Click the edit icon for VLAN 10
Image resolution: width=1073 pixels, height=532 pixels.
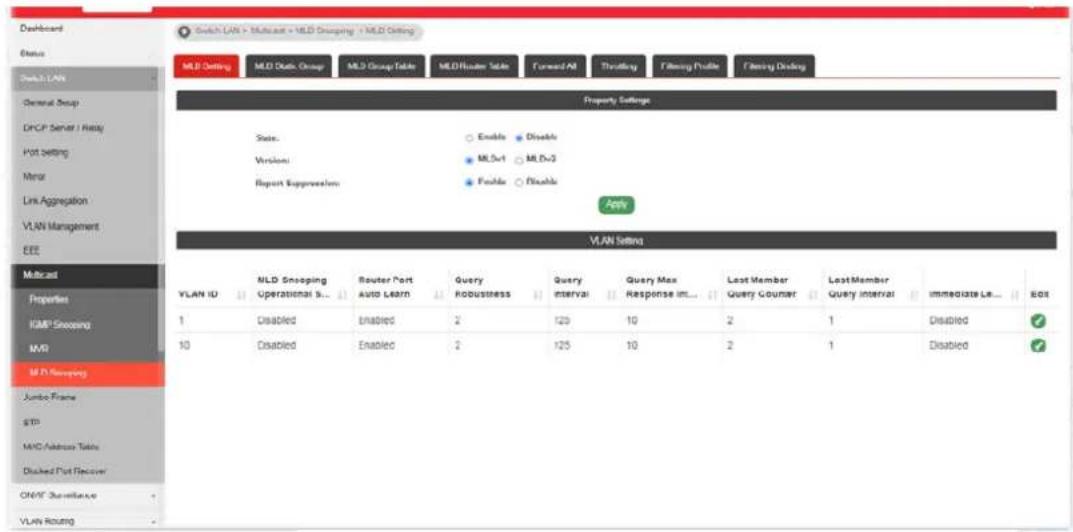pyautogui.click(x=1037, y=346)
